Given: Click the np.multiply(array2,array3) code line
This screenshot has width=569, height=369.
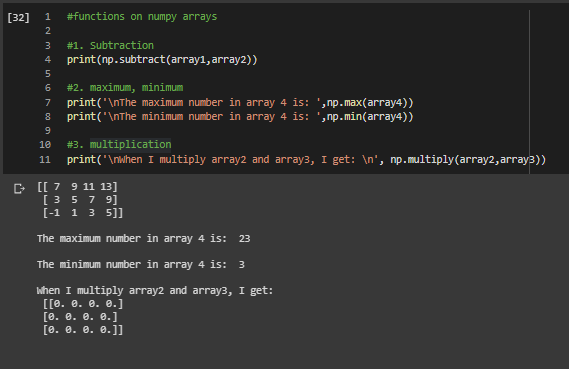Looking at the screenshot, I should click(x=306, y=160).
